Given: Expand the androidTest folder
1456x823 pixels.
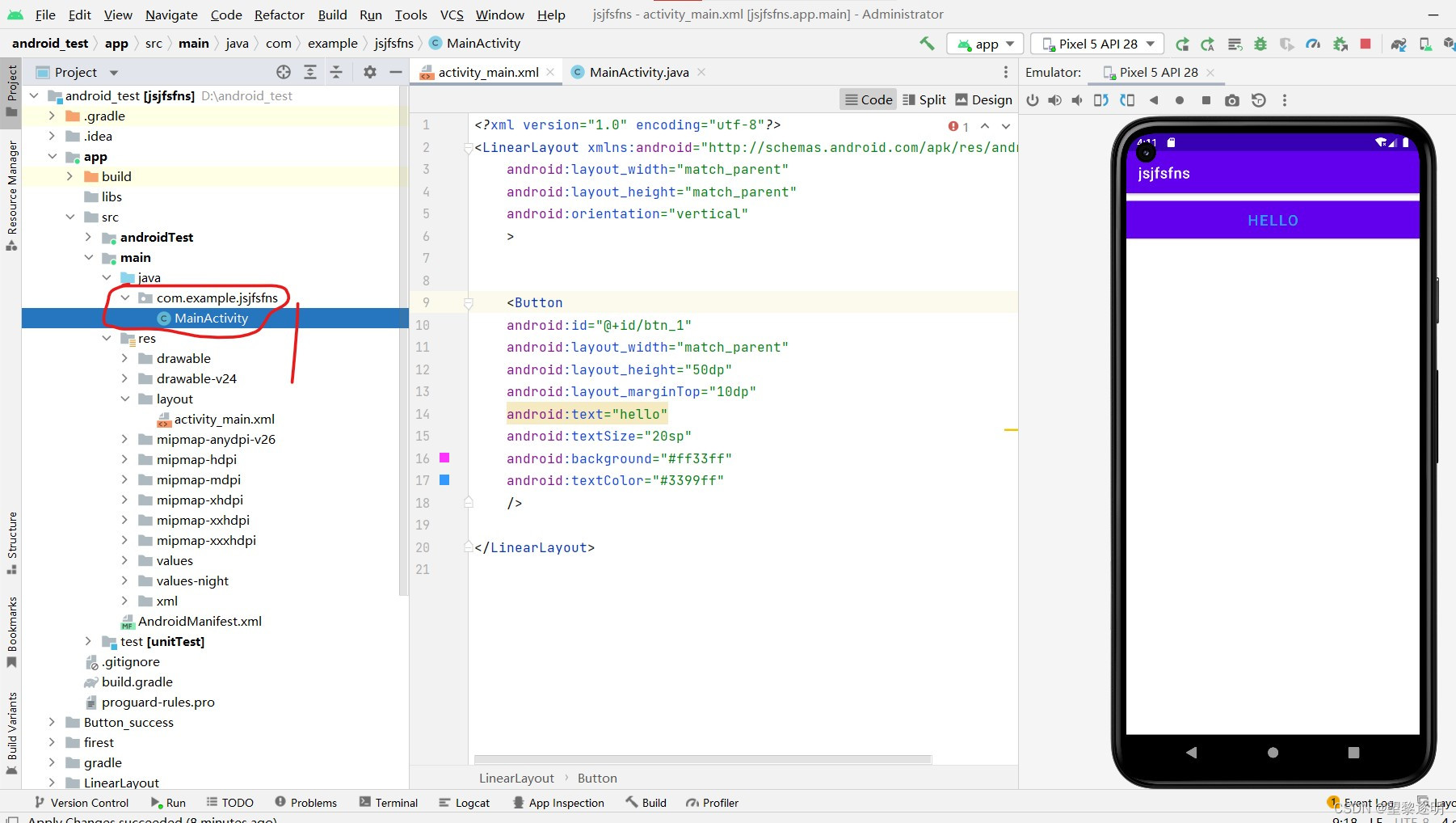Looking at the screenshot, I should point(89,237).
